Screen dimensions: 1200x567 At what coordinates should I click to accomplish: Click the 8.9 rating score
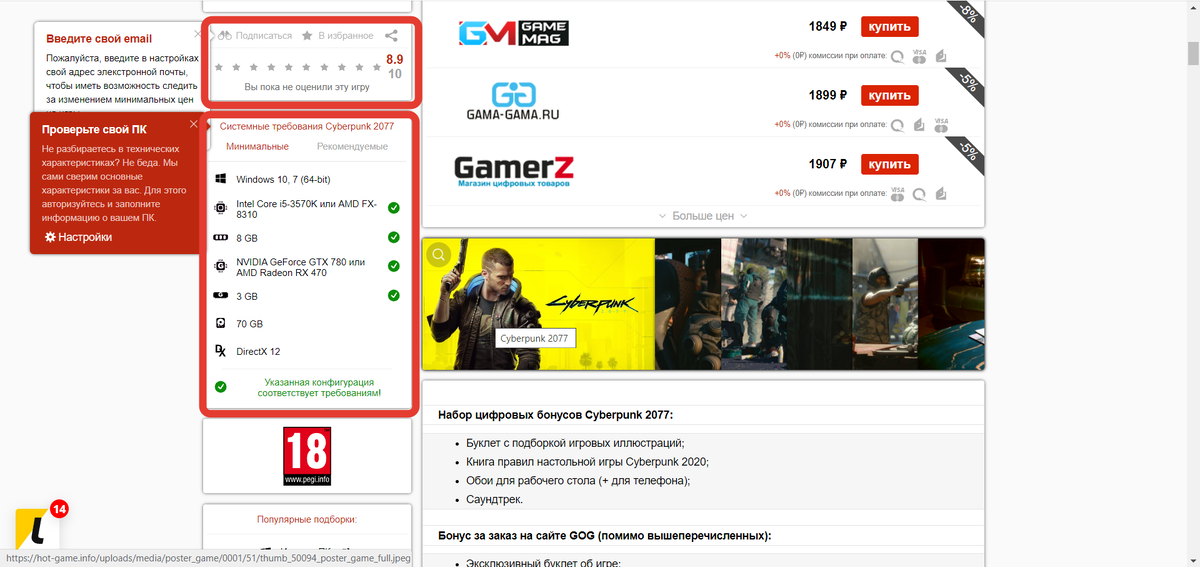[x=394, y=59]
